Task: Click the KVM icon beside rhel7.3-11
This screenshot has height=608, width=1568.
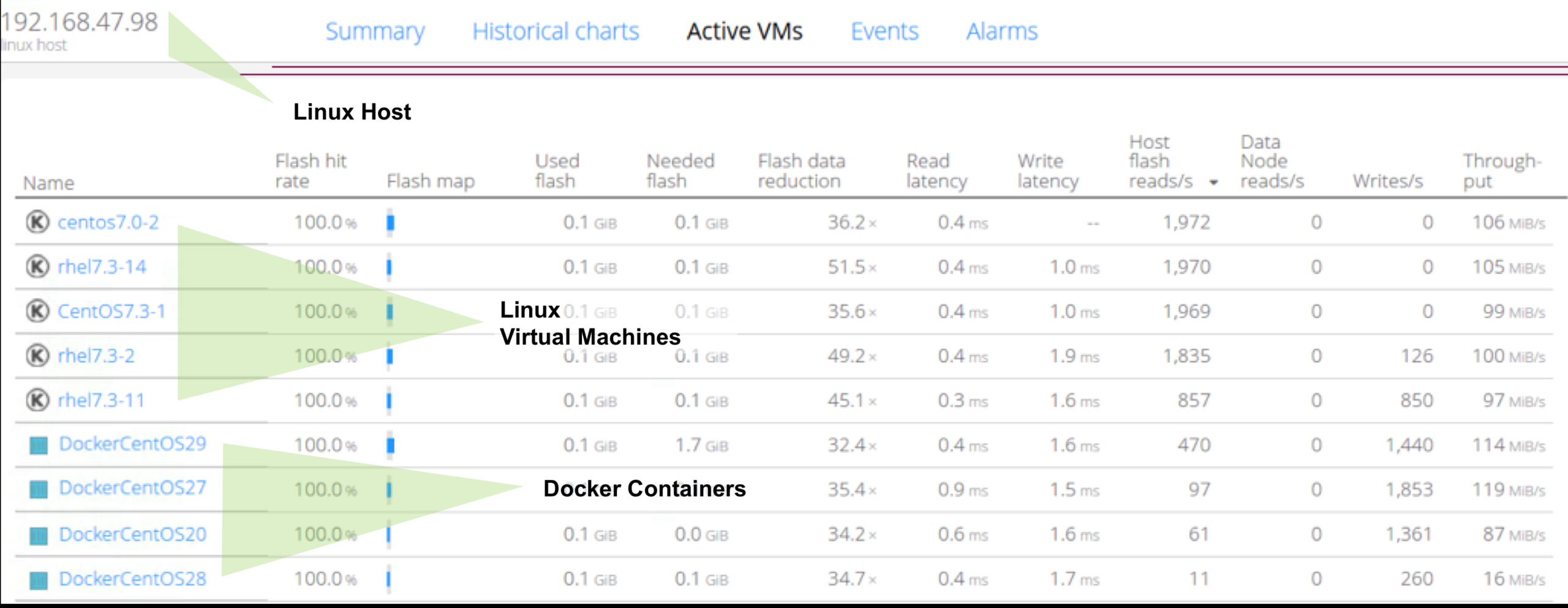Action: coord(37,400)
